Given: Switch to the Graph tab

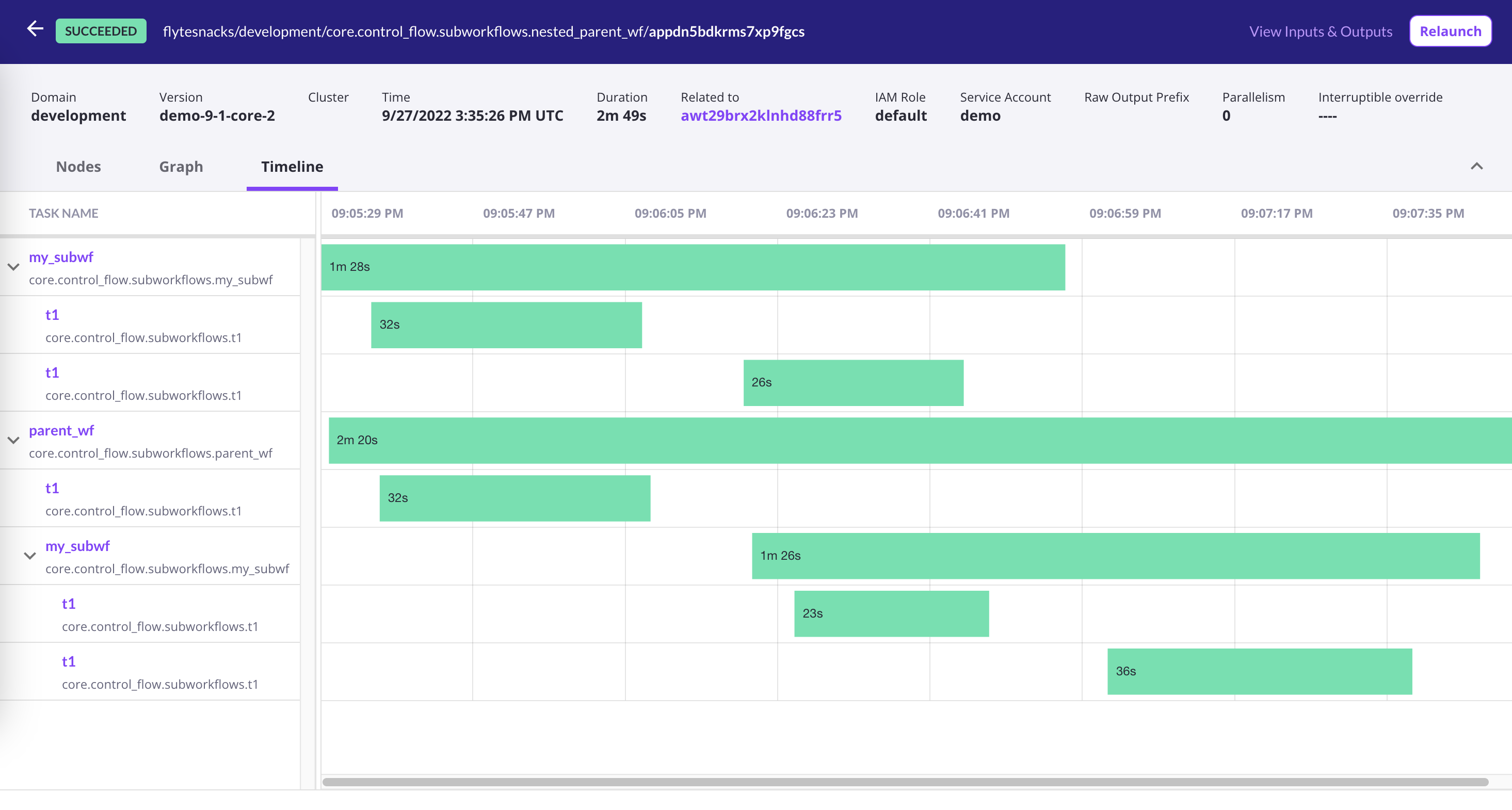Looking at the screenshot, I should tap(180, 167).
